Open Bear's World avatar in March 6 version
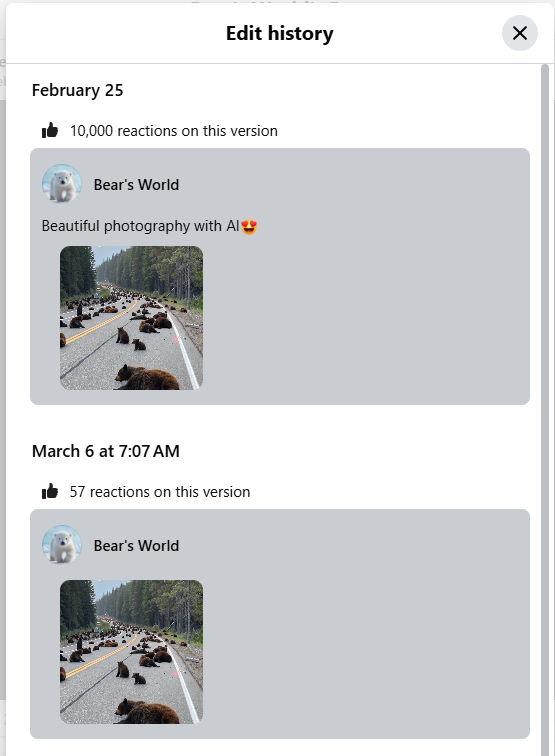 62,545
